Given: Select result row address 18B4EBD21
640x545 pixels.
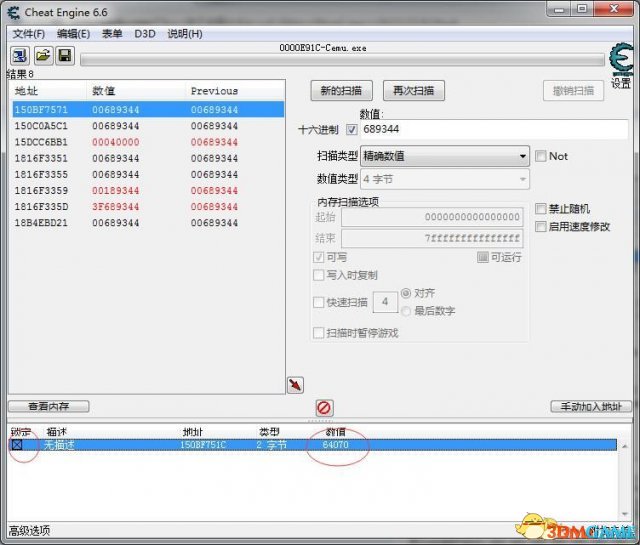Looking at the screenshot, I should coord(148,223).
